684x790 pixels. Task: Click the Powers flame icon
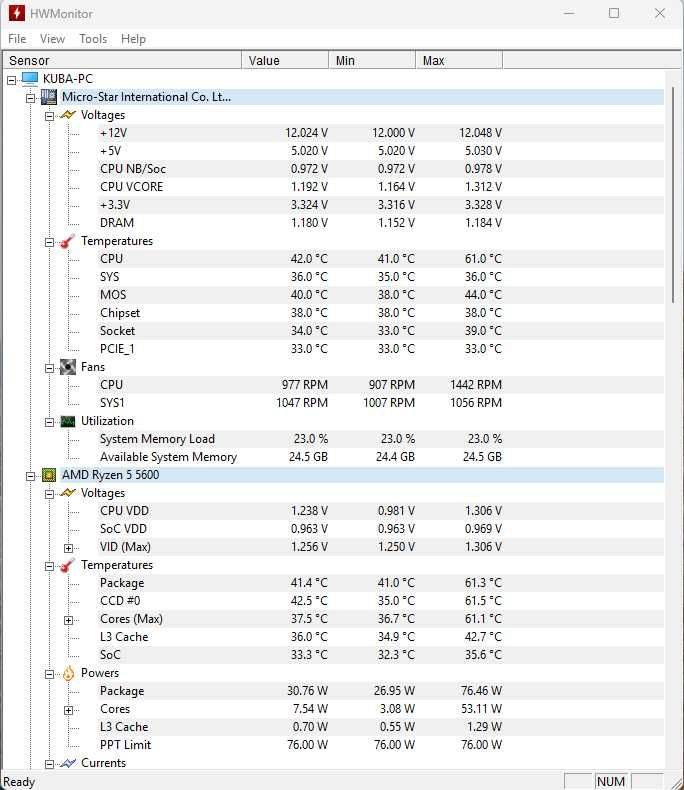pos(68,673)
